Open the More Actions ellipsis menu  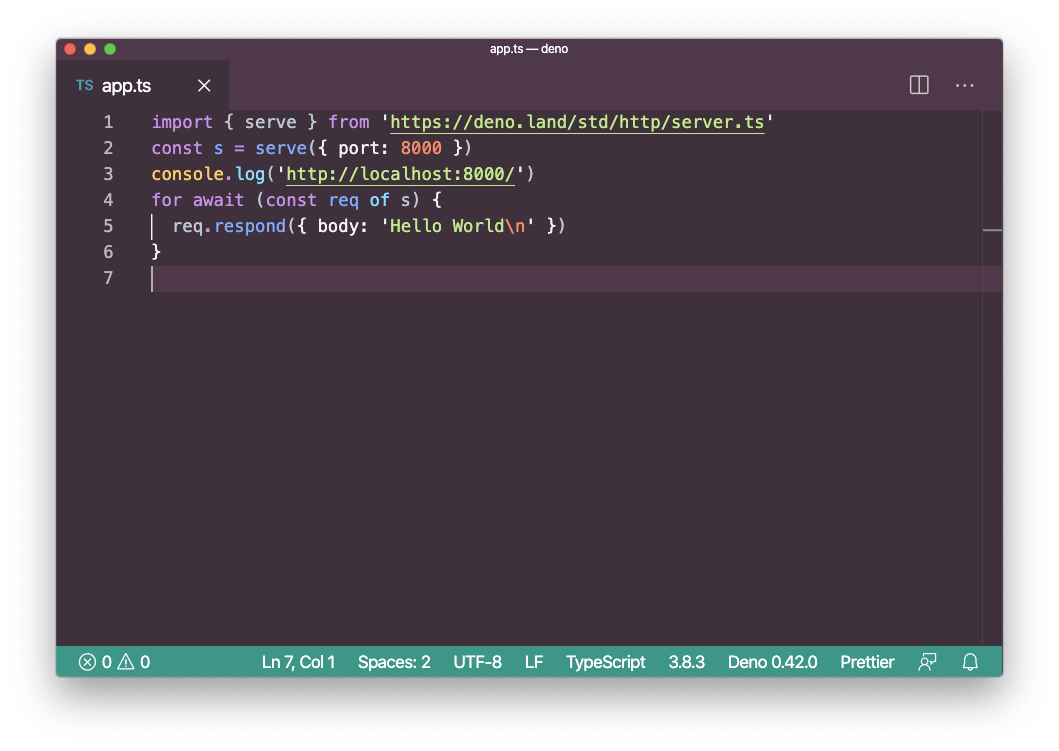pos(964,86)
